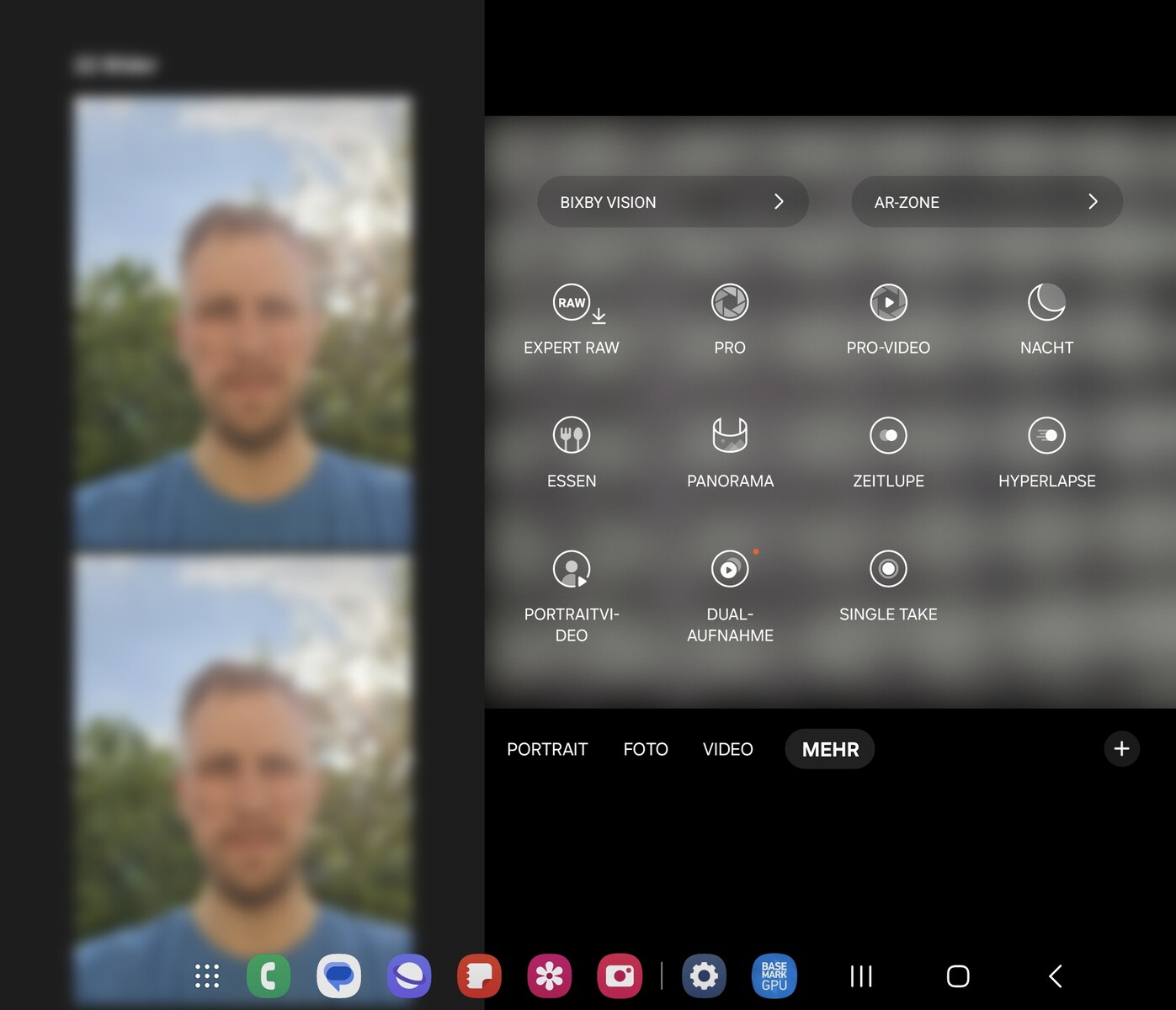Open the bottom blurred portrait photo
Viewport: 1176px width, 1010px height.
click(x=242, y=780)
